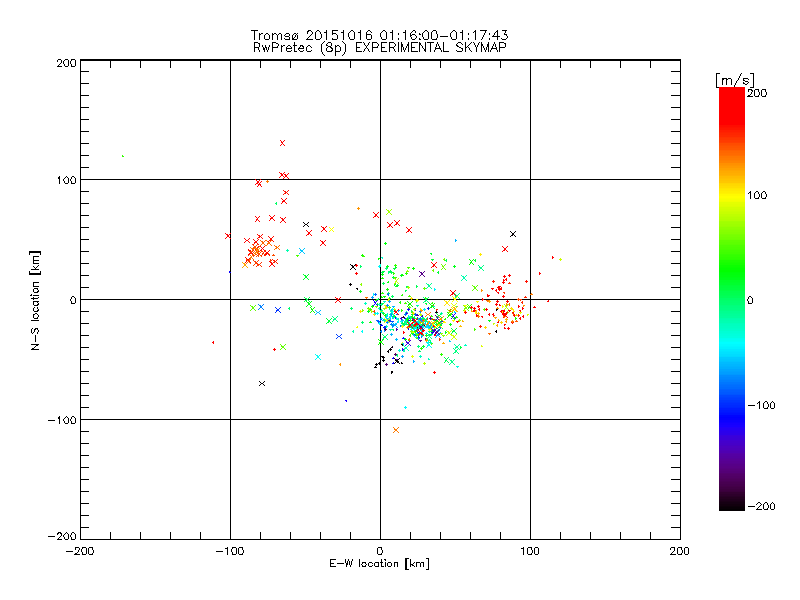
Task: Click the x-axis tick label '100'
Action: pos(530,551)
